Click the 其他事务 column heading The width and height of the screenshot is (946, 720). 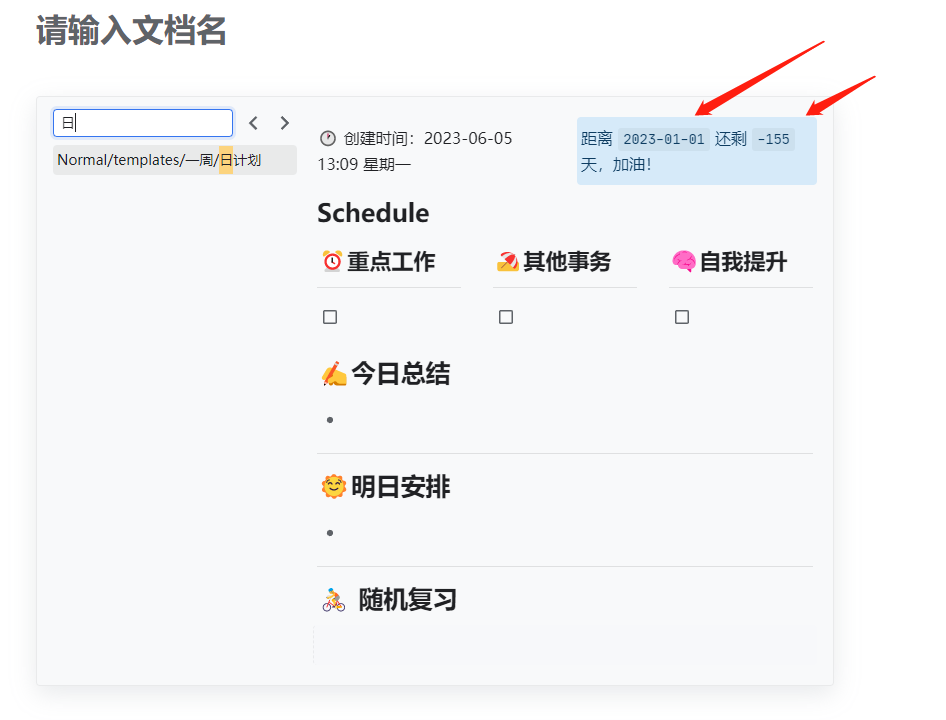pyautogui.click(x=567, y=261)
